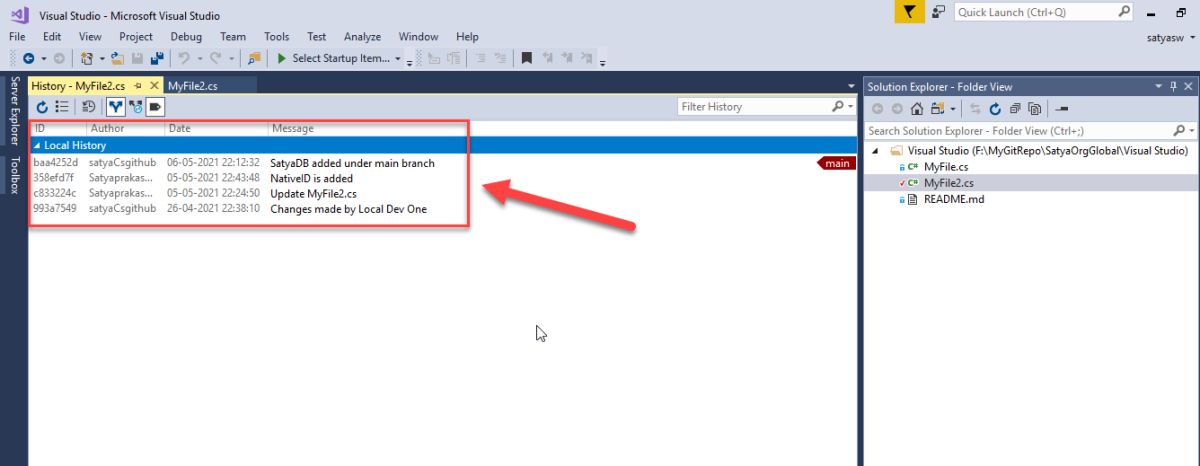Click the Undo arrow icon
The height and width of the screenshot is (466, 1200).
185,59
